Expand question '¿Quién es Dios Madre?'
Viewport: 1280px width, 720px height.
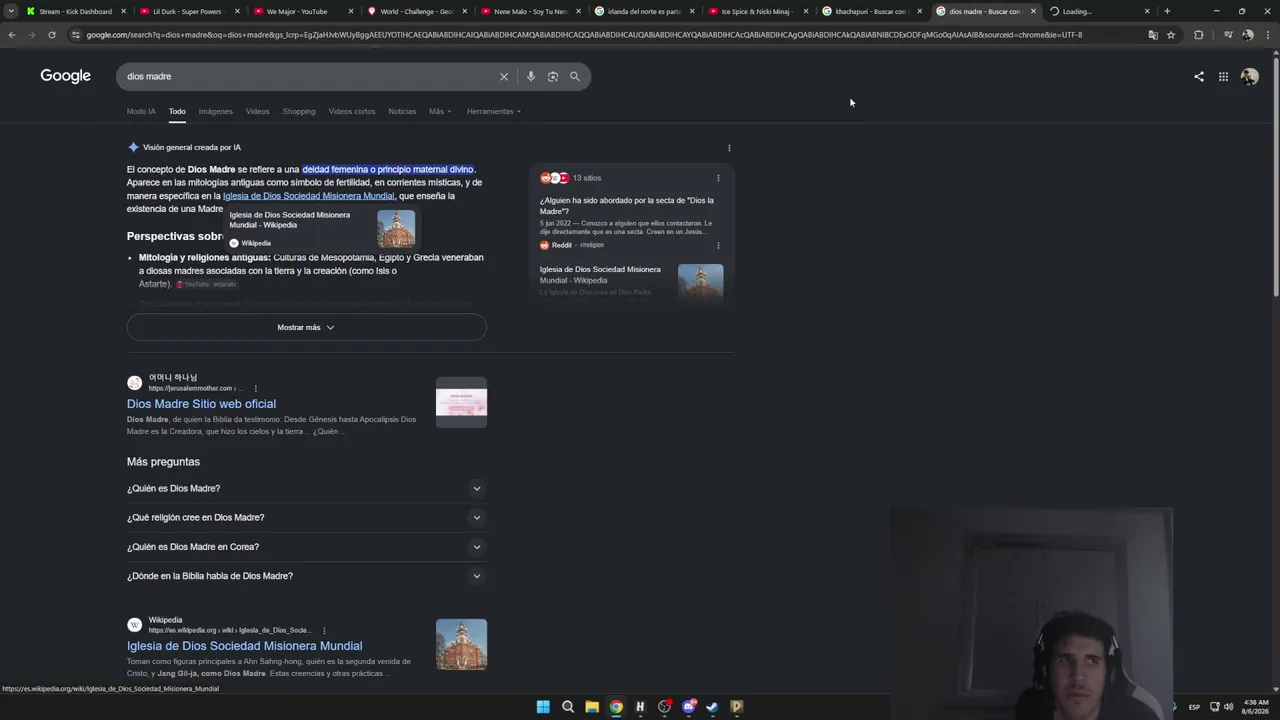pyautogui.click(x=306, y=488)
